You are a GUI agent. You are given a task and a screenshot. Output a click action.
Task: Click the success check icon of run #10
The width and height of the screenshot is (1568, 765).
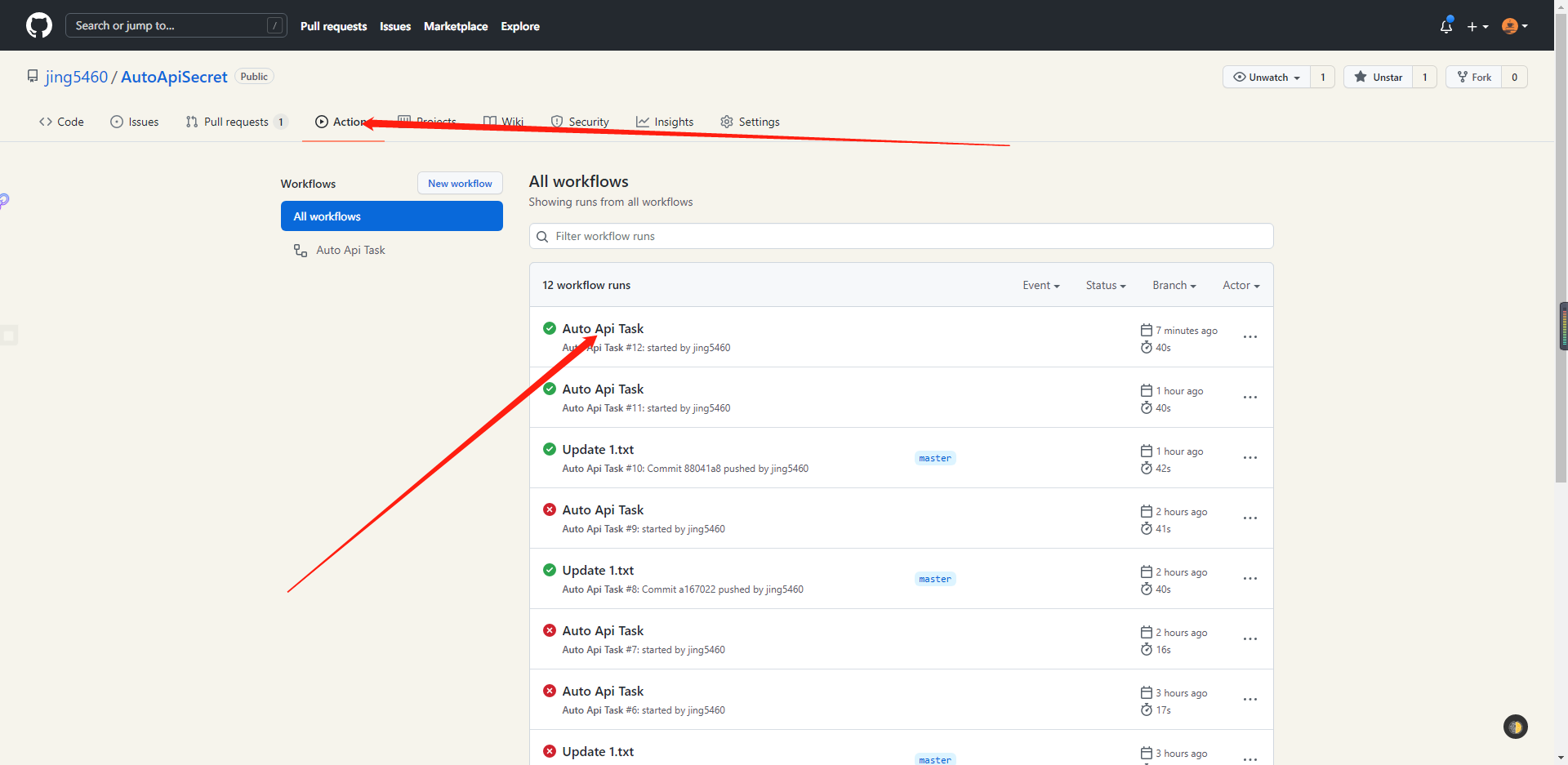click(x=550, y=449)
